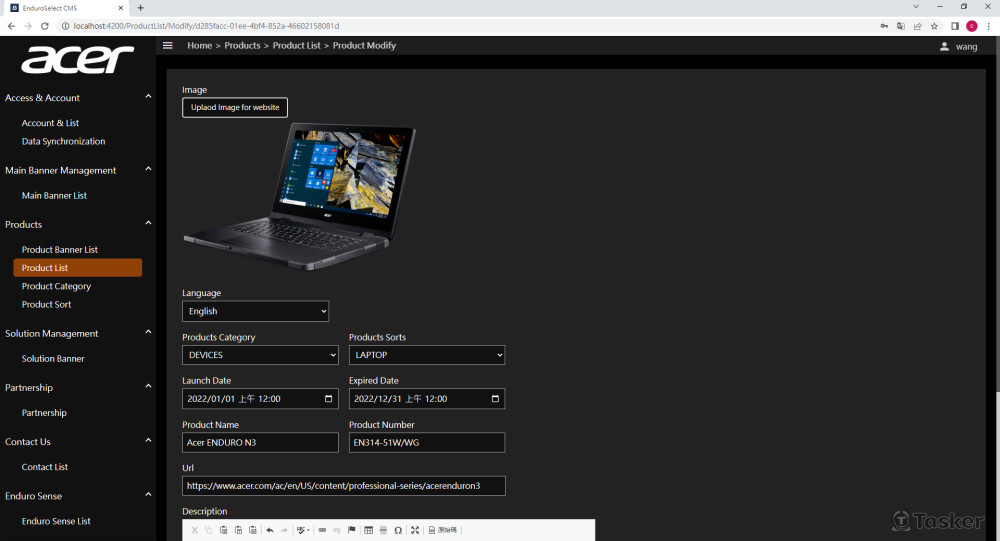Open the Launch Date calendar picker
The width and height of the screenshot is (1000, 541).
(329, 399)
